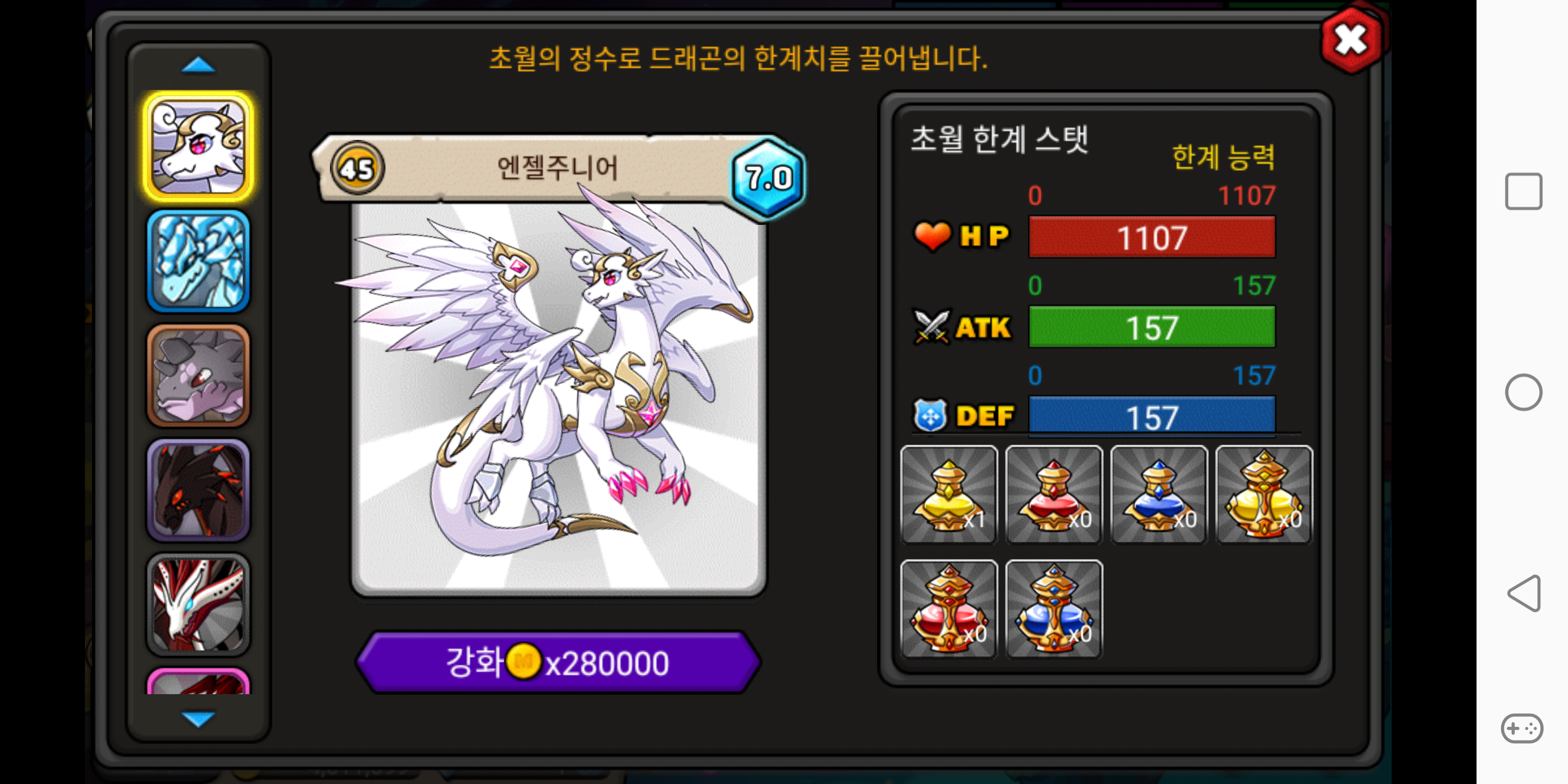The image size is (1568, 784).
Task: Tap the red HP 1107 bar
Action: coord(1151,237)
